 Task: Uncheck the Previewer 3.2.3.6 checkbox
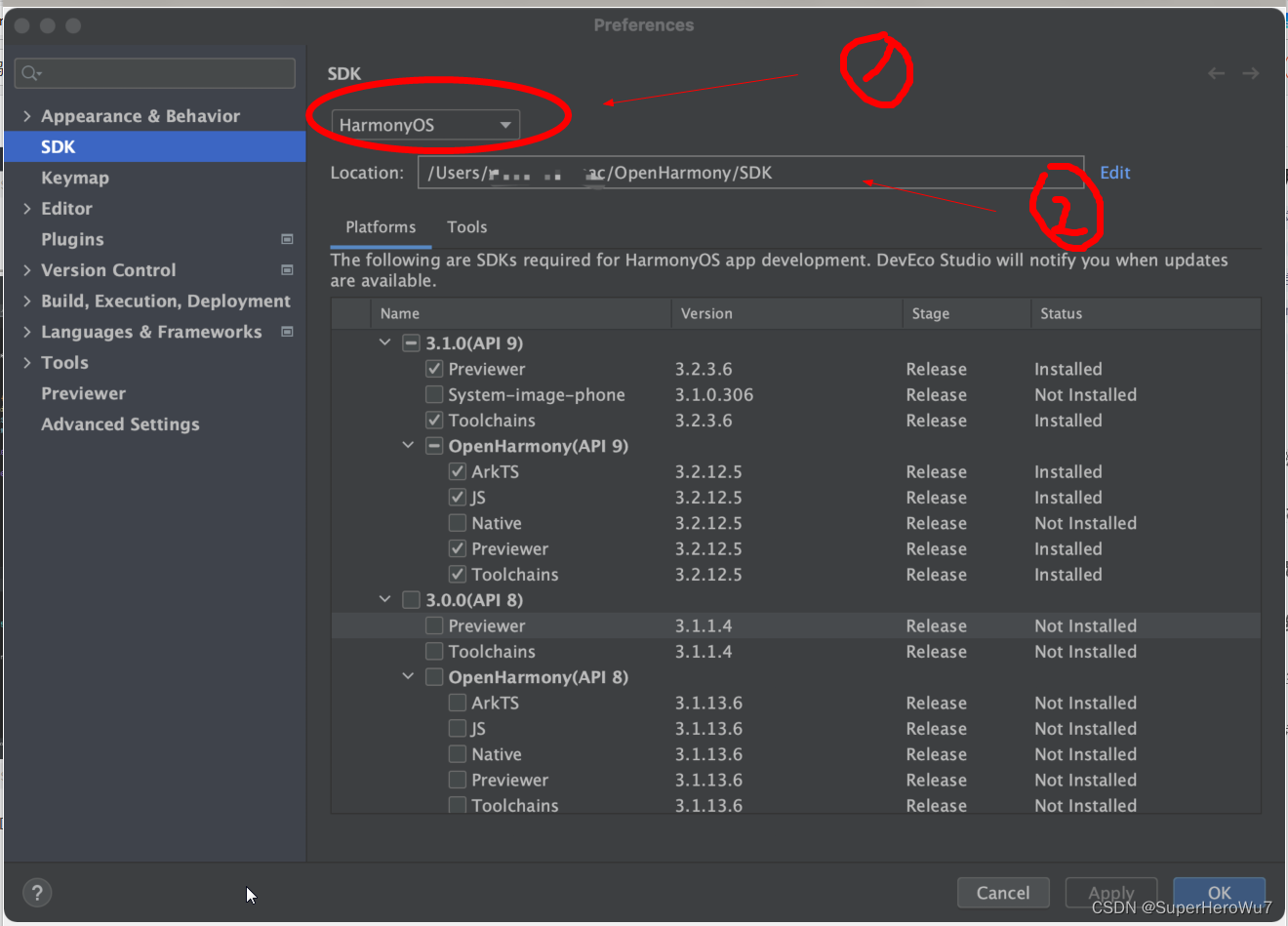pyautogui.click(x=434, y=369)
